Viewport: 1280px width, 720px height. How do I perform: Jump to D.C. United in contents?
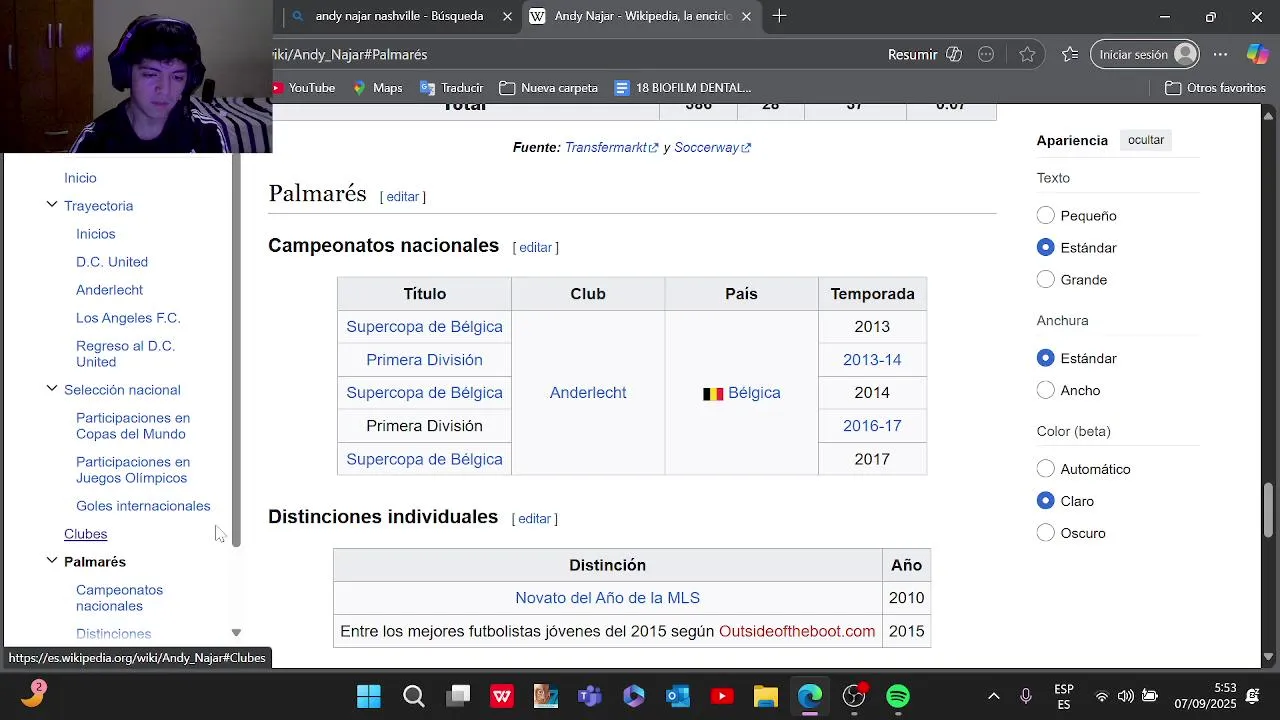click(x=112, y=262)
